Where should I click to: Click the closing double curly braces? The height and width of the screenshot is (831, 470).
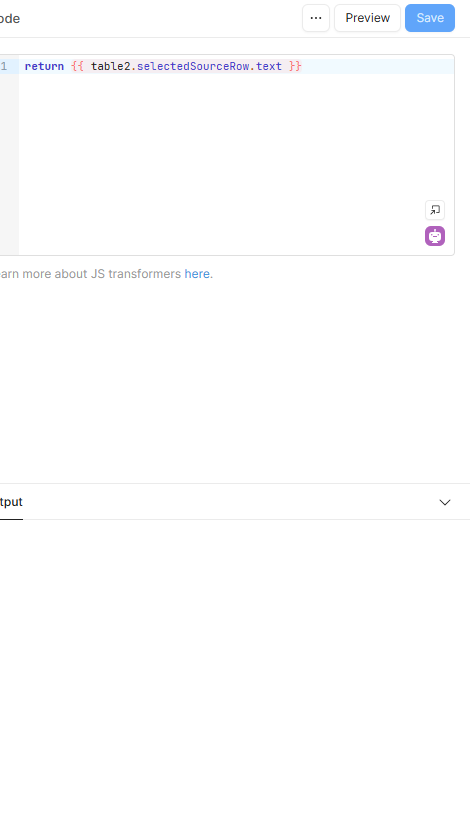[295, 66]
